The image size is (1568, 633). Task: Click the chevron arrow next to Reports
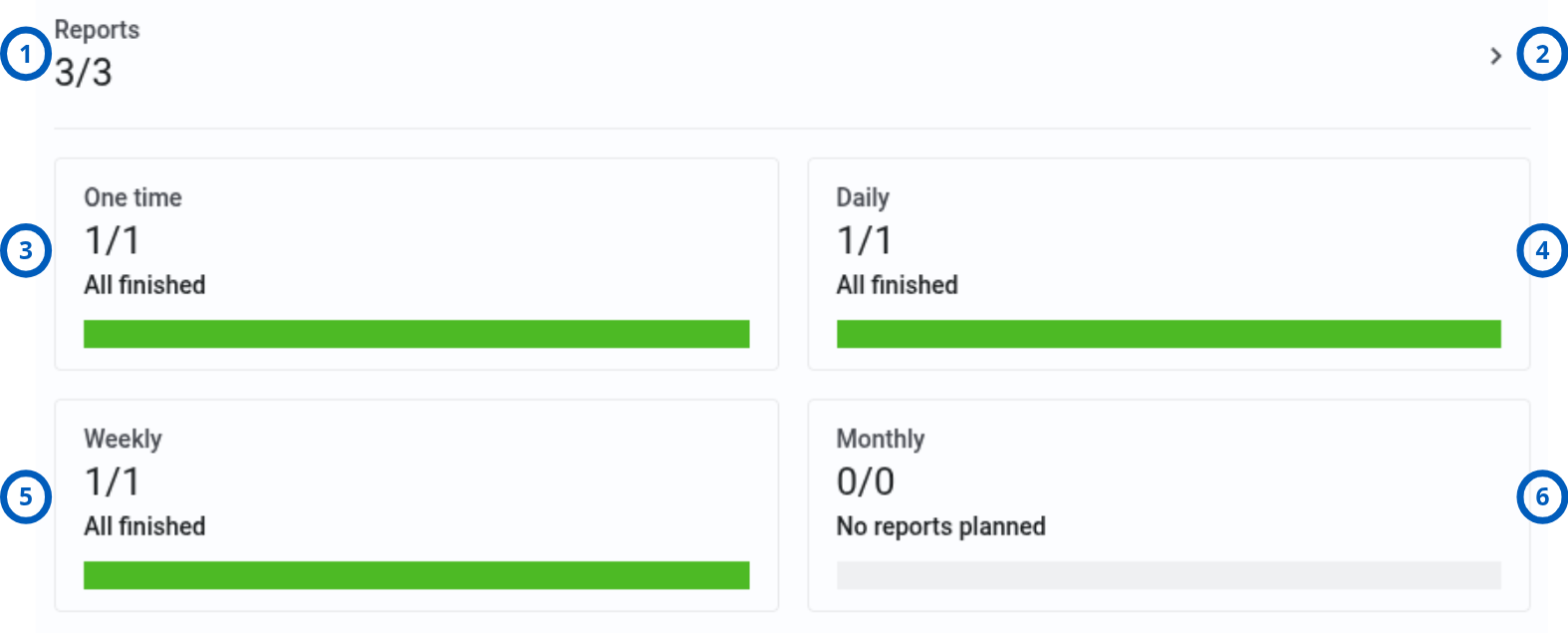pyautogui.click(x=1495, y=56)
